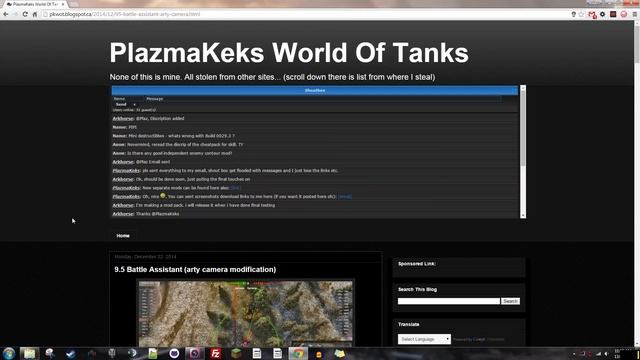Open the Windows Start orb

pos(9,353)
